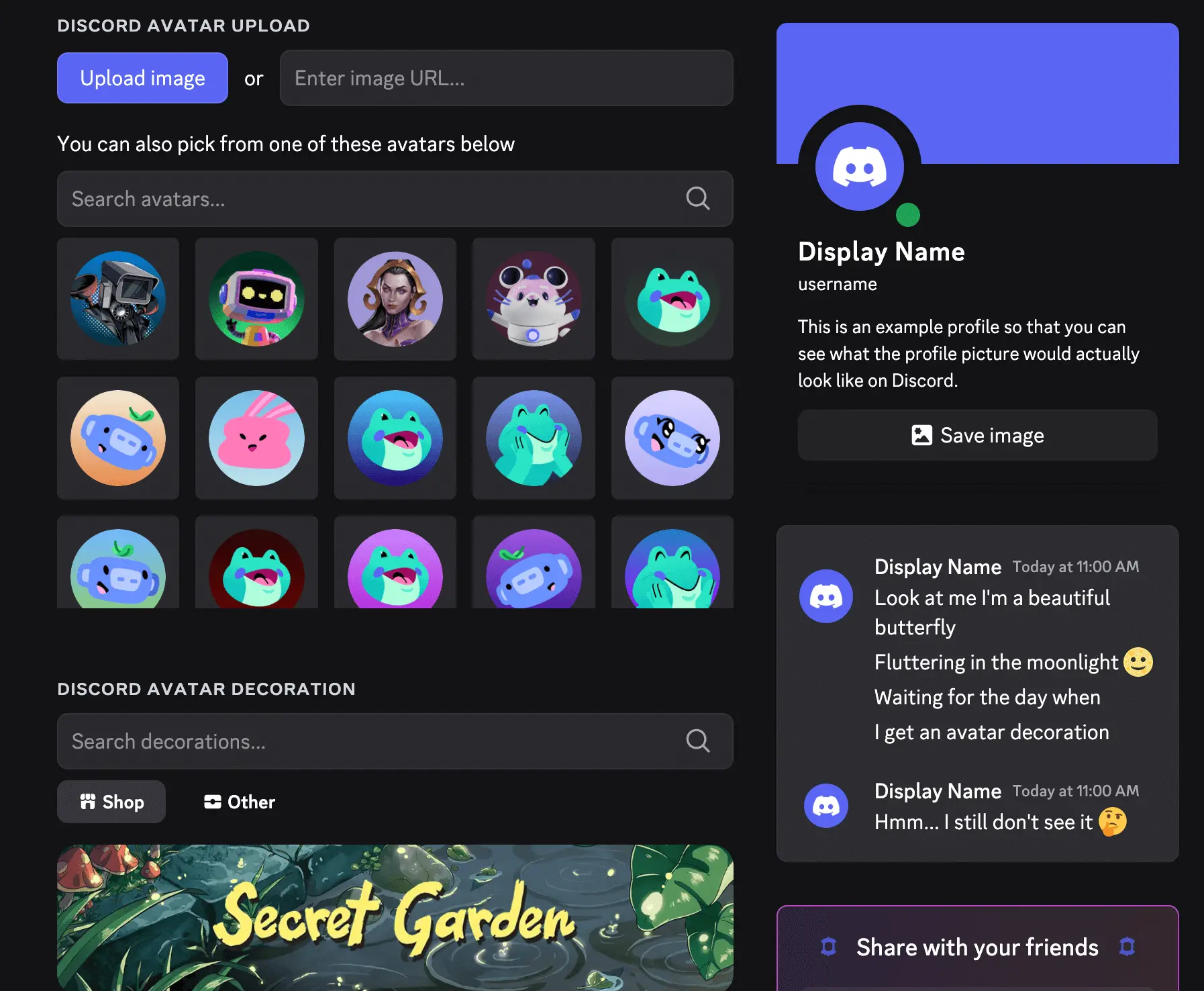Select the laughing frog on magenta avatar

tap(395, 563)
